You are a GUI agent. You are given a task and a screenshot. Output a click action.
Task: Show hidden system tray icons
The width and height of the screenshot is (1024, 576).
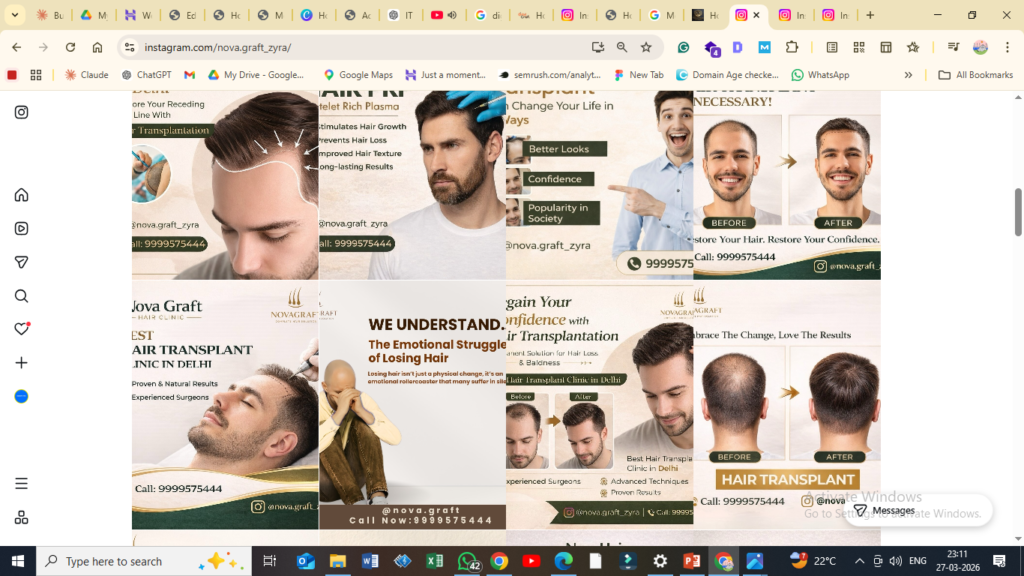coord(859,561)
